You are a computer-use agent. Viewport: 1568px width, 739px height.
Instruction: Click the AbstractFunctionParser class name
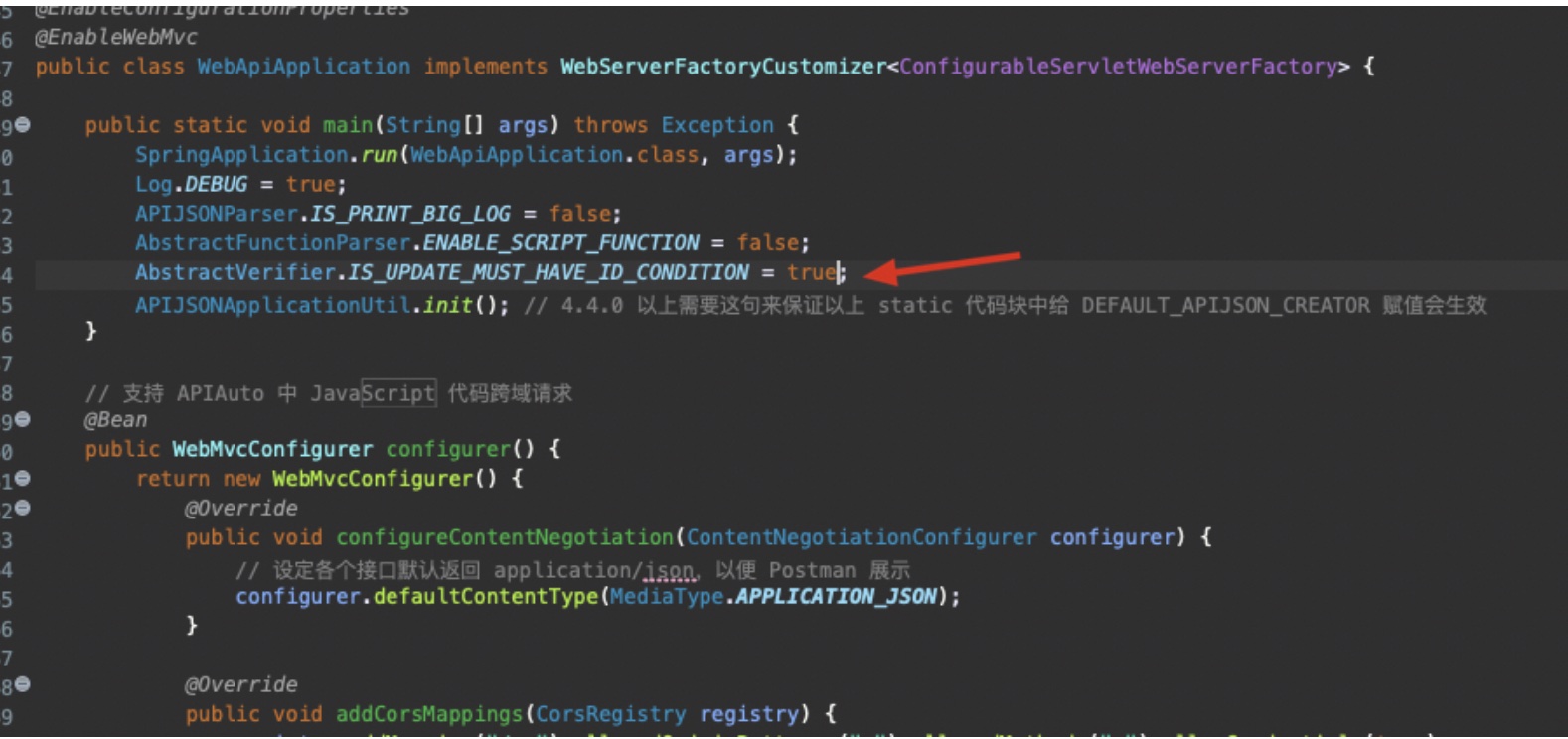click(x=273, y=243)
